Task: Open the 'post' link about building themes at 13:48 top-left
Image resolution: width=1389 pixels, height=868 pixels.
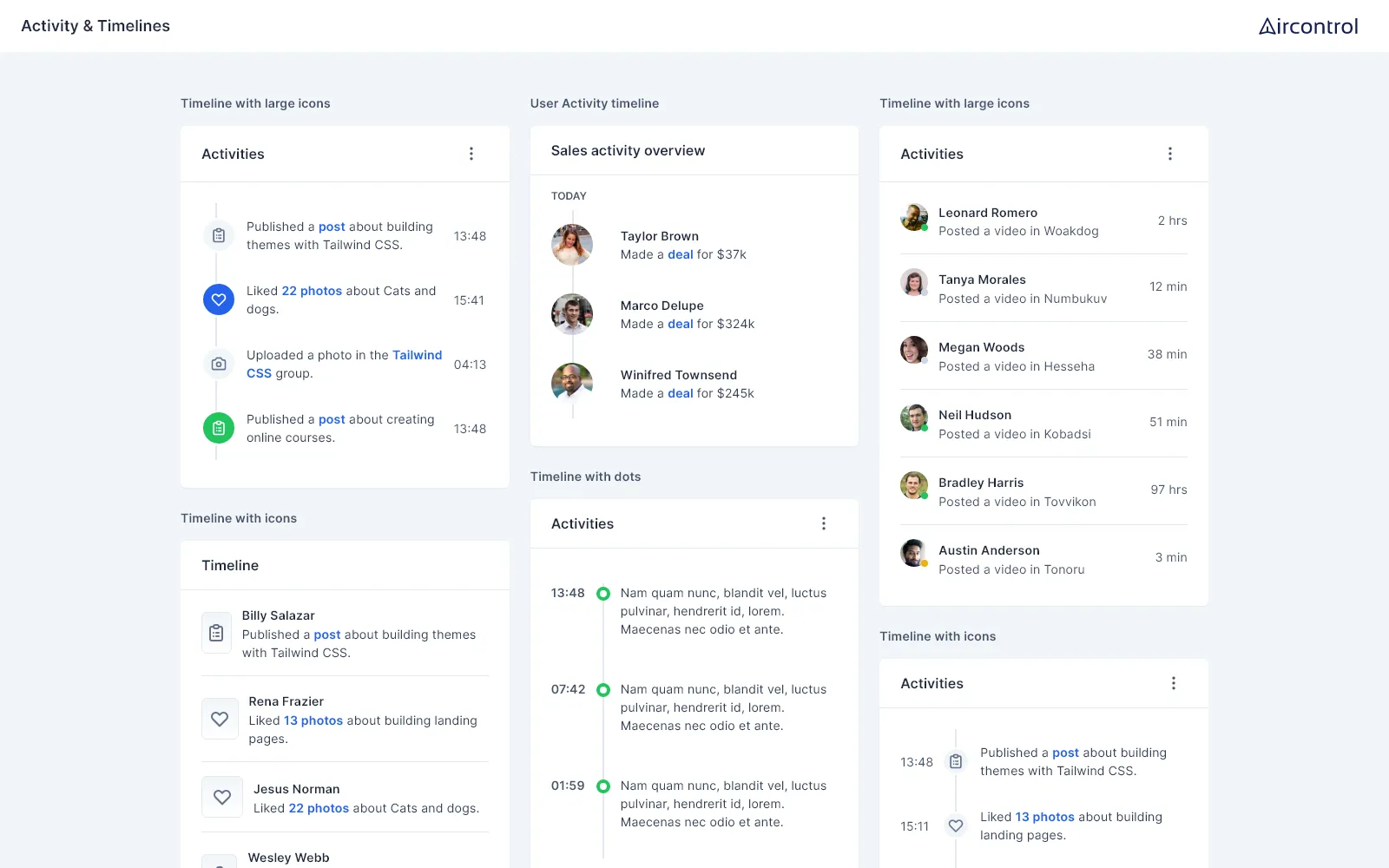Action: [x=332, y=227]
